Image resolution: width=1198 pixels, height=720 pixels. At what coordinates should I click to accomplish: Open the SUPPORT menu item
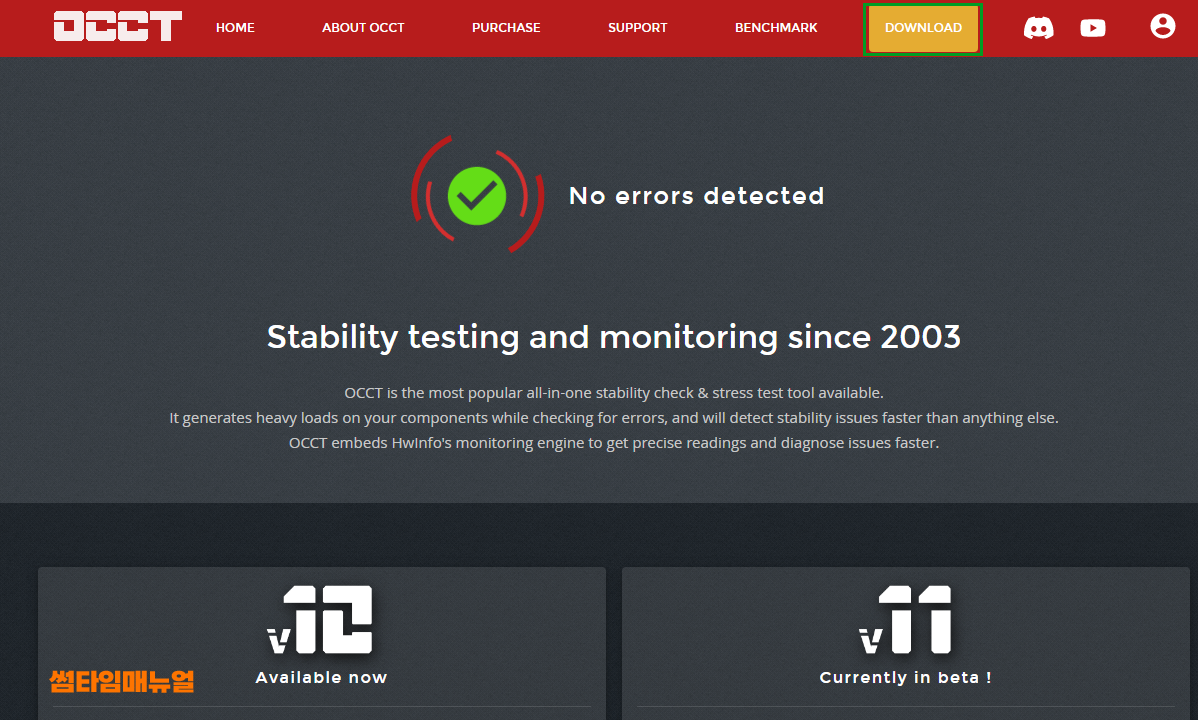[637, 28]
